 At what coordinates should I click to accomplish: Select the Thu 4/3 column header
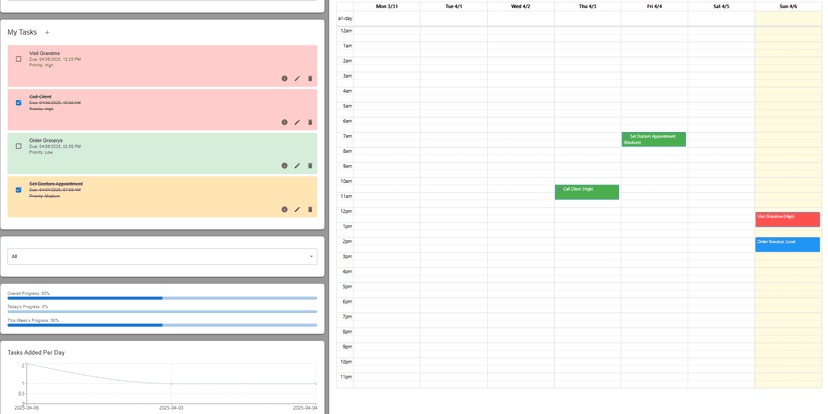(x=587, y=6)
